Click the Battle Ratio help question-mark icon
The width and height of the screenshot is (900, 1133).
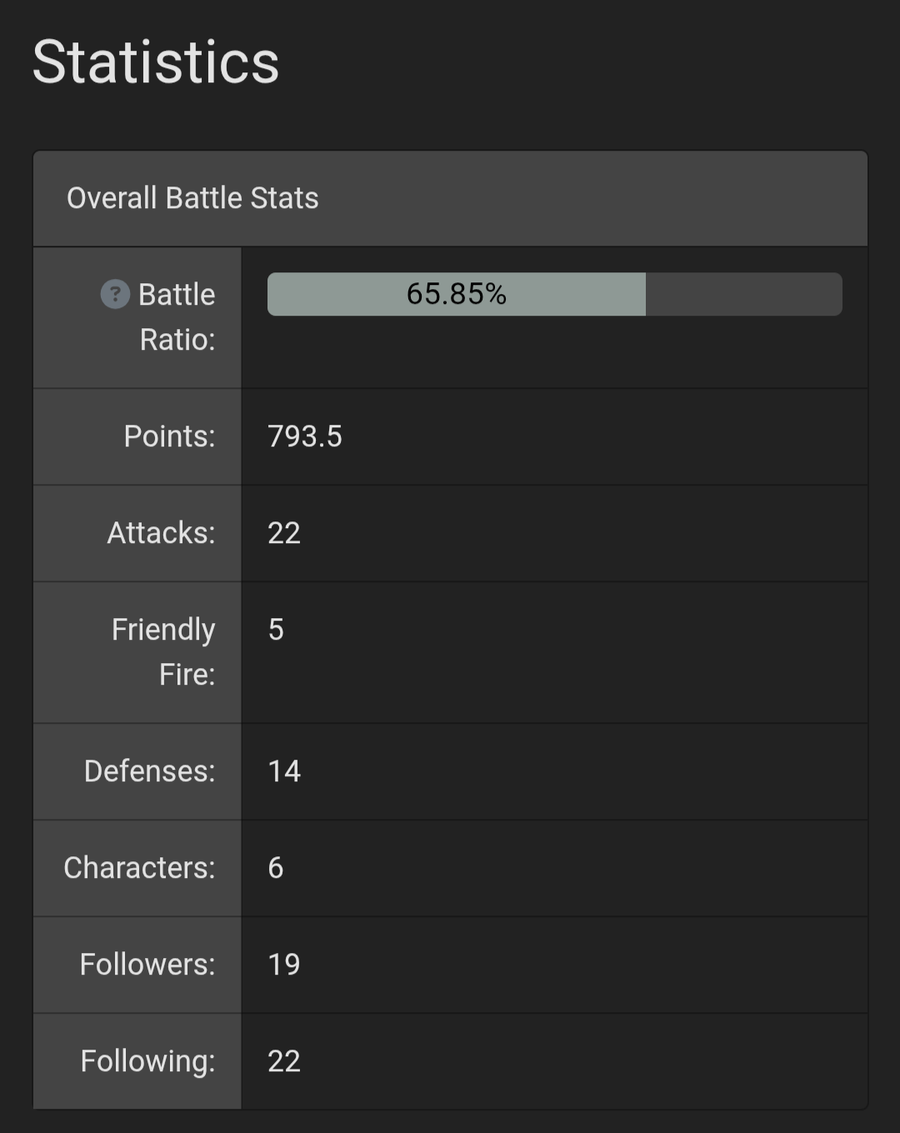click(115, 294)
